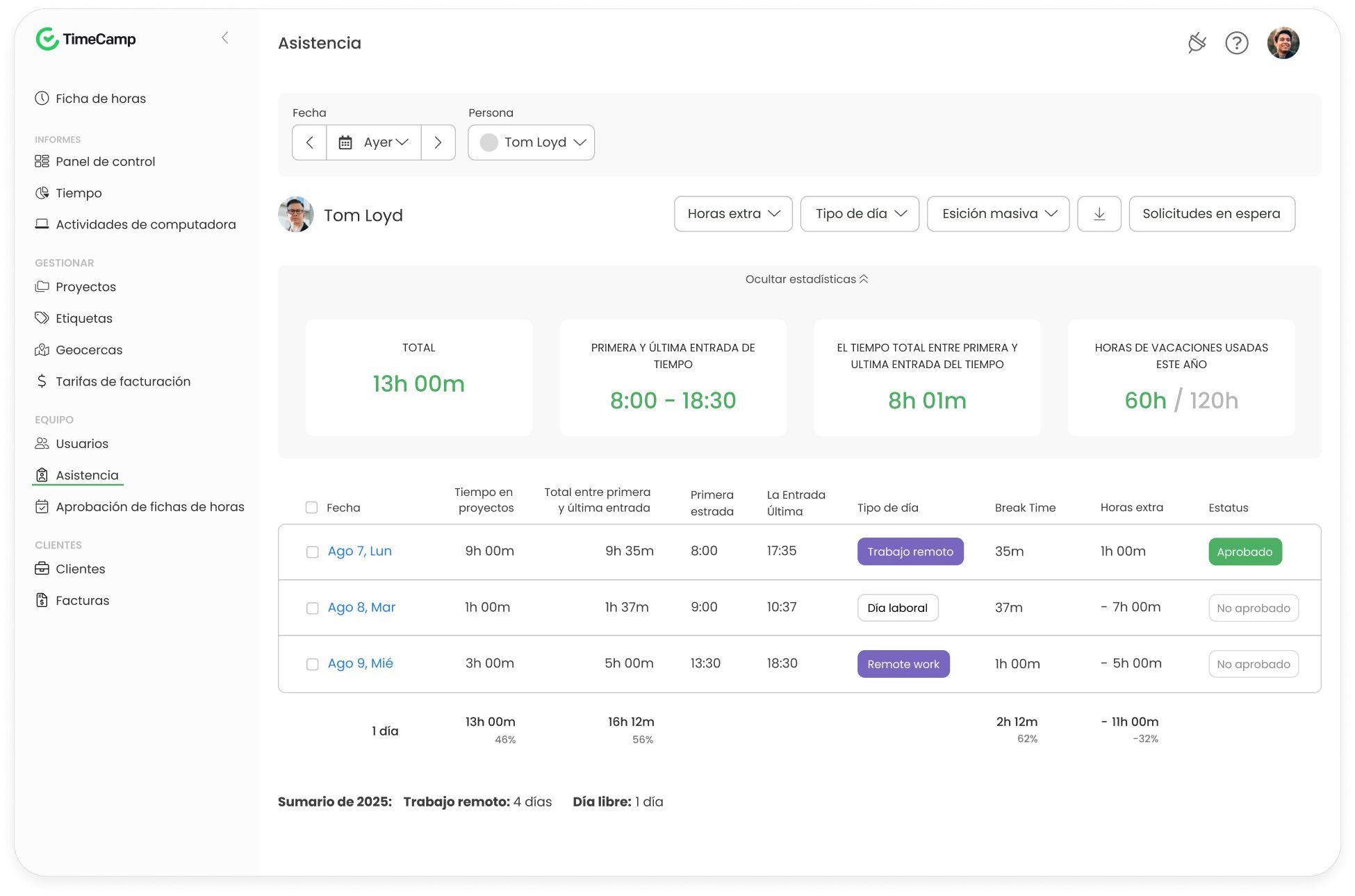Click the TimeCamp logo

coord(85,39)
